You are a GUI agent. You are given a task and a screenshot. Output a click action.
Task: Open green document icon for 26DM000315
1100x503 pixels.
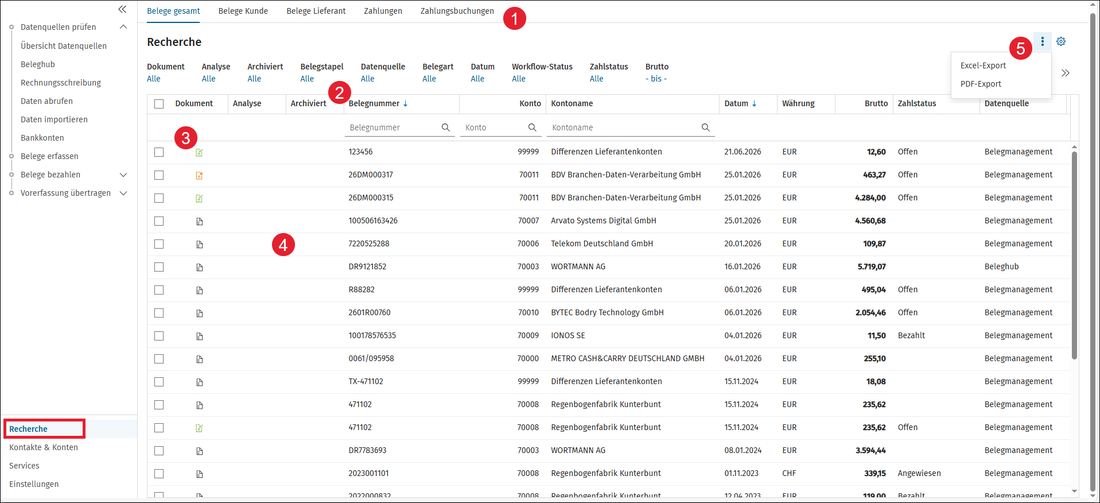pos(199,198)
